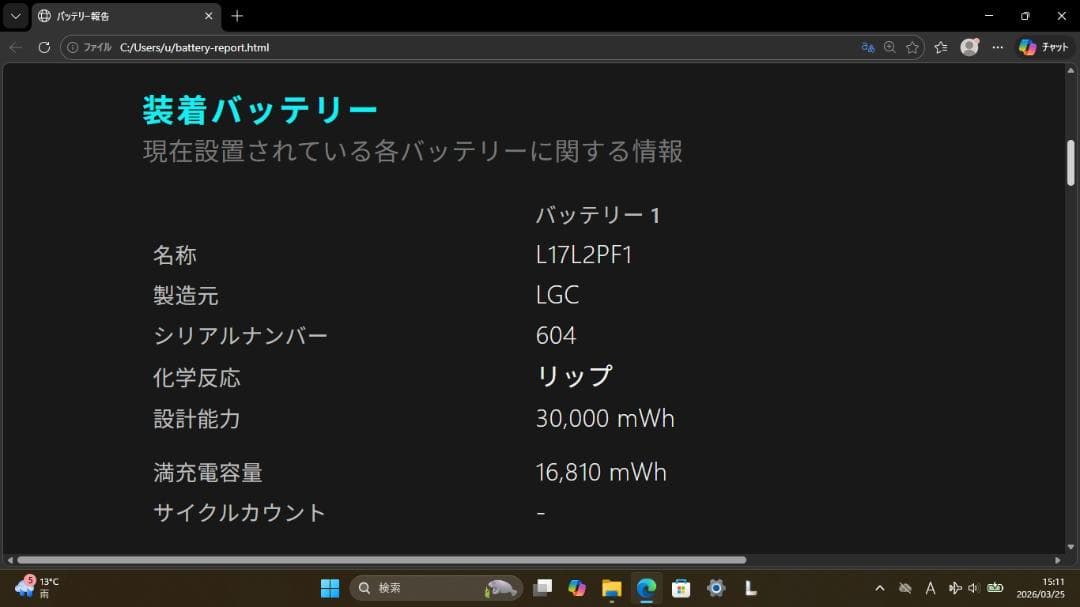Click the page scroll down arrow

pos(1070,547)
